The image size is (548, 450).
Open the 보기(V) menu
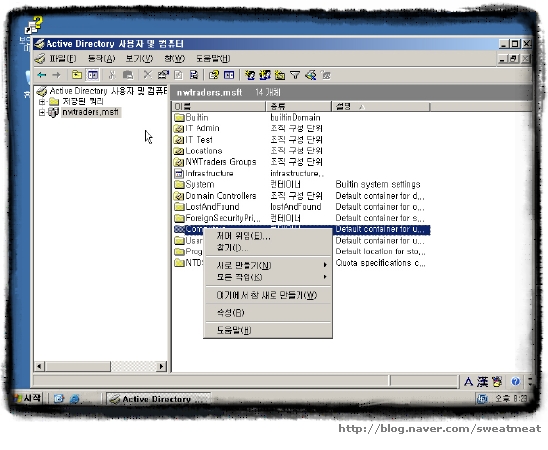(x=139, y=58)
